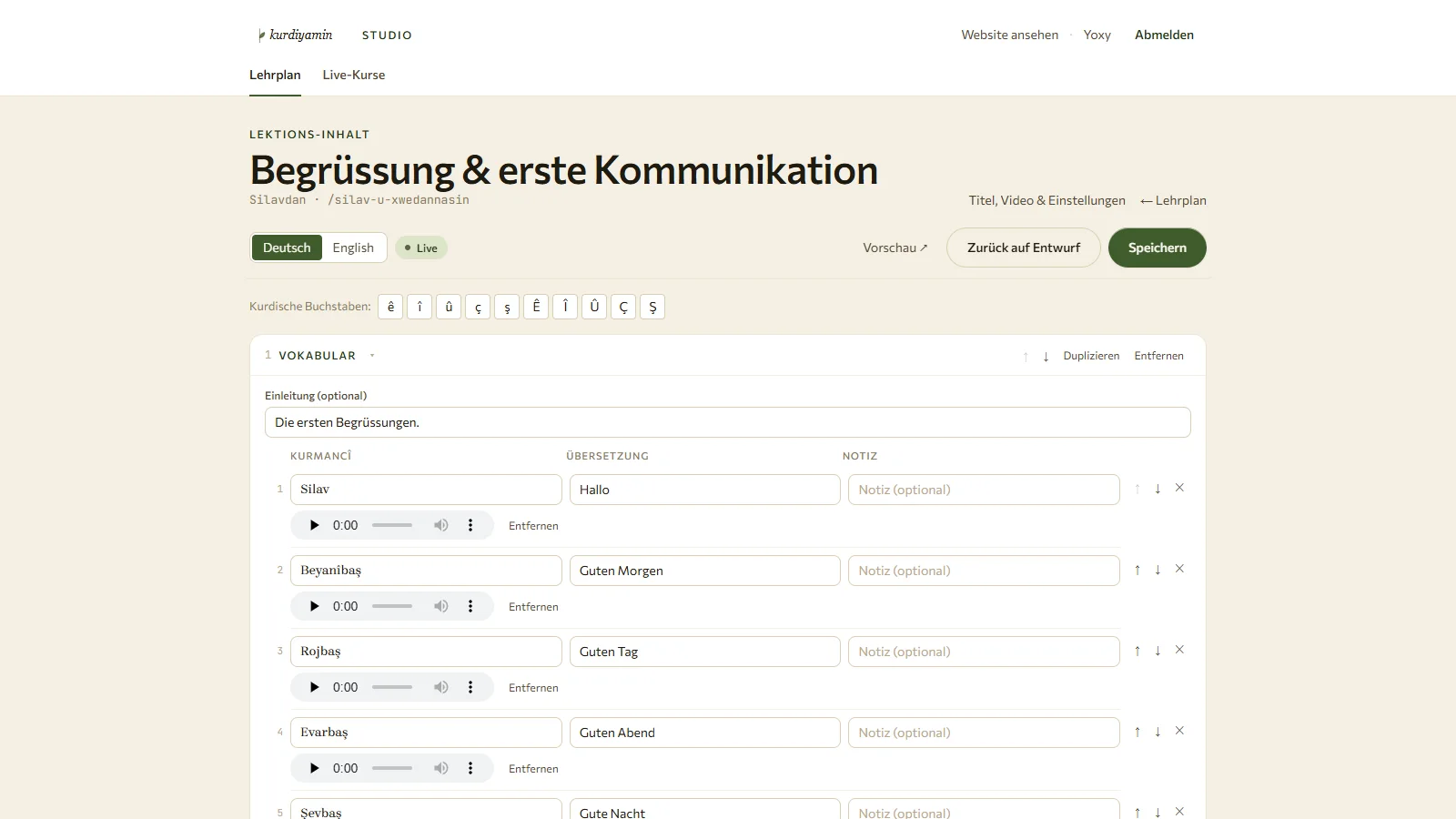The image size is (1456, 819).
Task: Play audio for the Silav row
Action: [314, 525]
